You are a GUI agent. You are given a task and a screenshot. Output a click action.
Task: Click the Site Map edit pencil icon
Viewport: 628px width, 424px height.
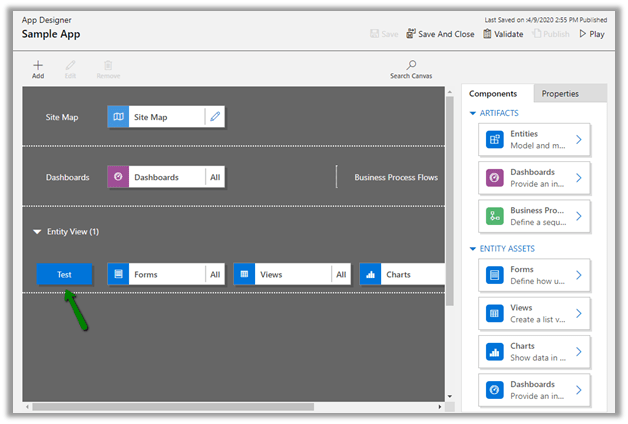pos(214,117)
